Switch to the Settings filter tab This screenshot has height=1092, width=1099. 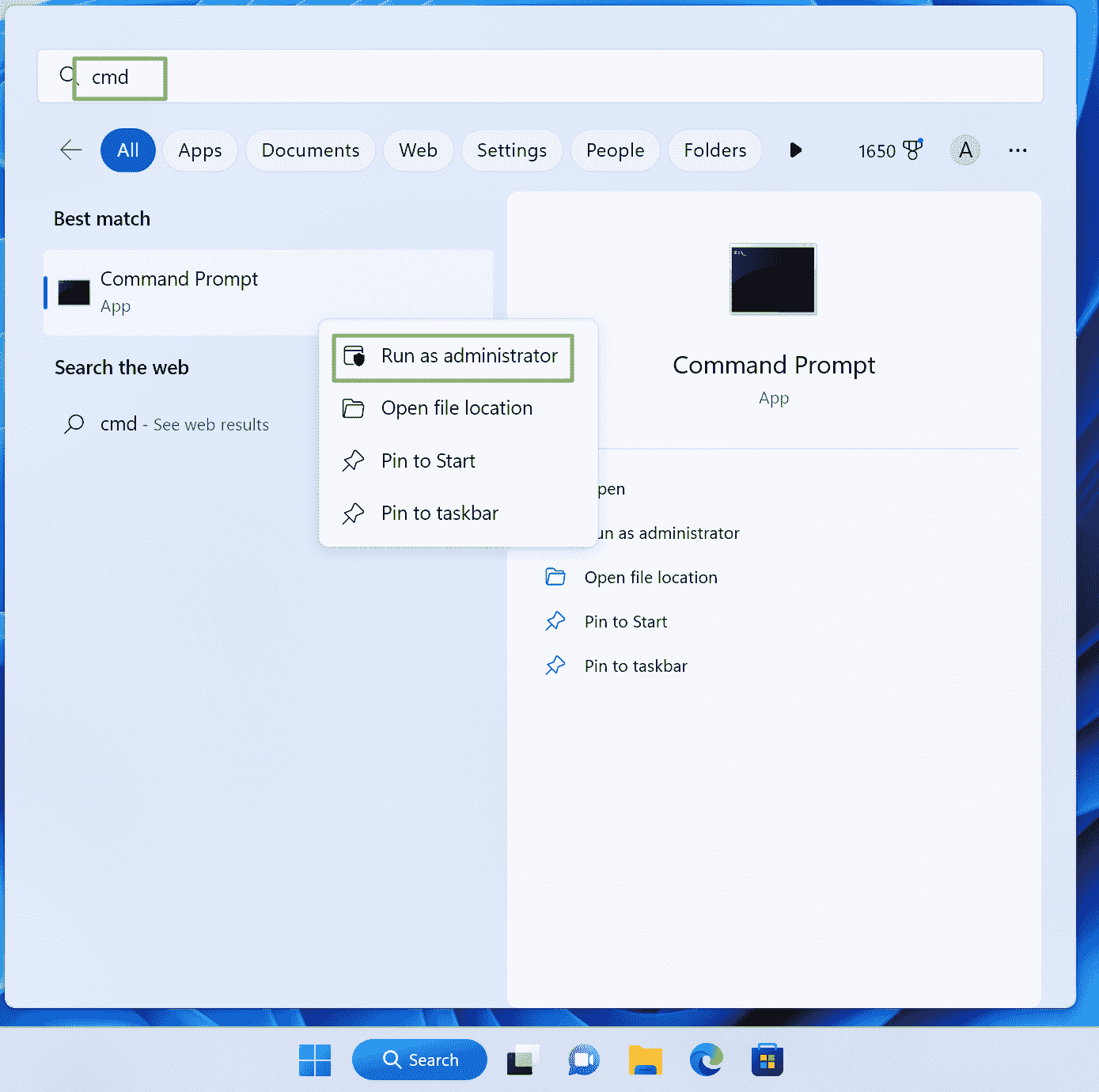[512, 150]
